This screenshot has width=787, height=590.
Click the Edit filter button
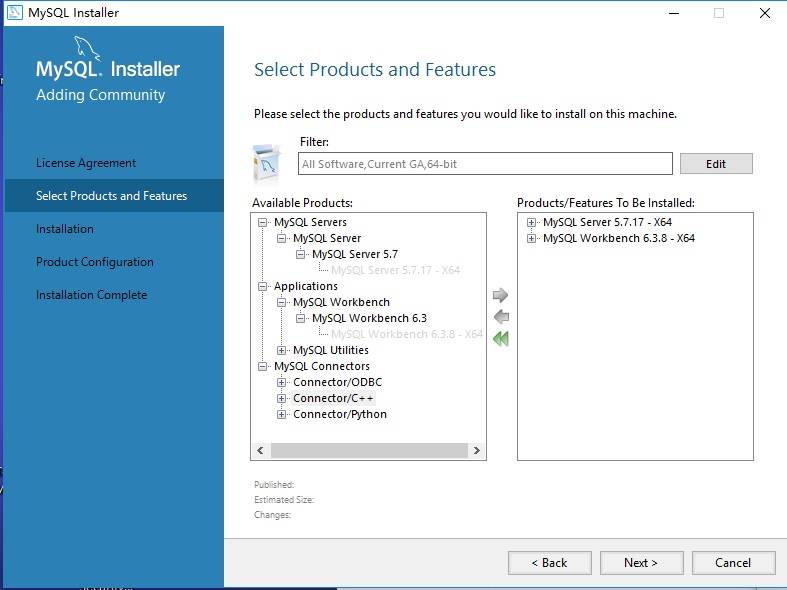(716, 164)
